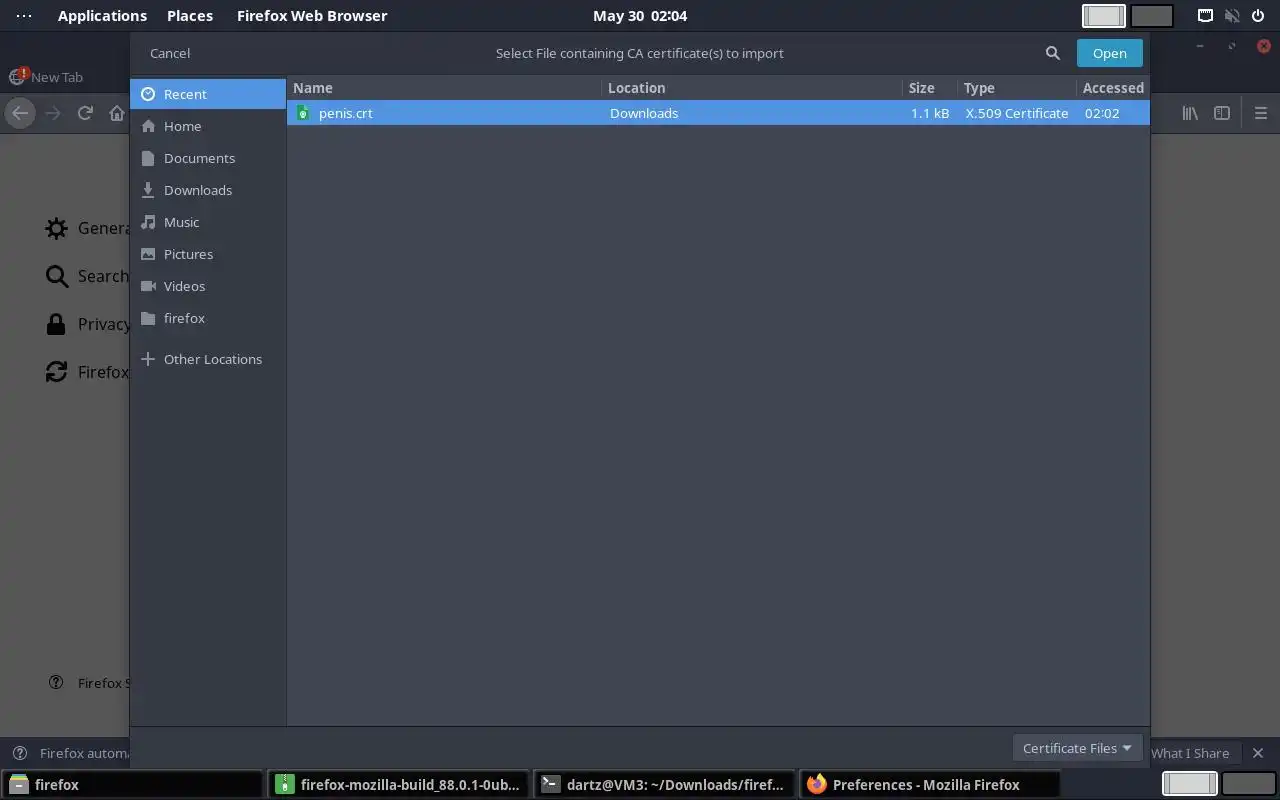1280x800 pixels.
Task: Open Pictures folder in sidebar
Action: (x=207, y=254)
